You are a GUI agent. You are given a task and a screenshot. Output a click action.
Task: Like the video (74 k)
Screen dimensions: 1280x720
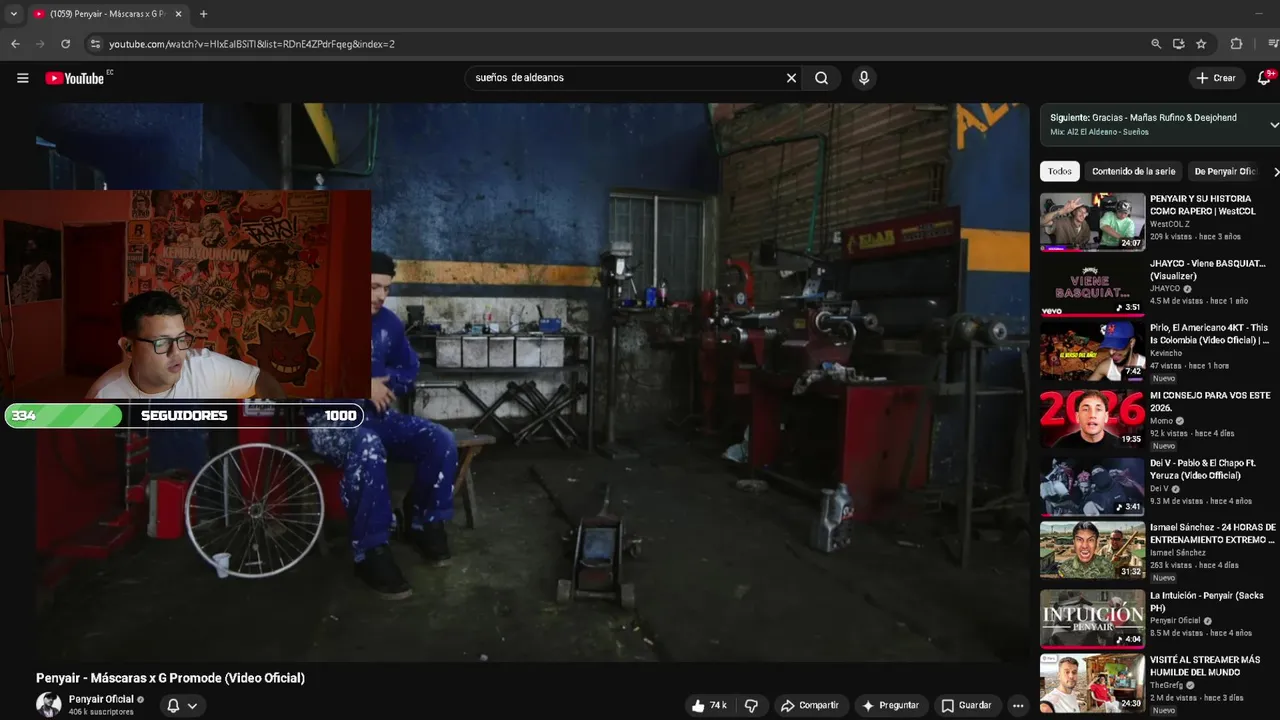709,705
